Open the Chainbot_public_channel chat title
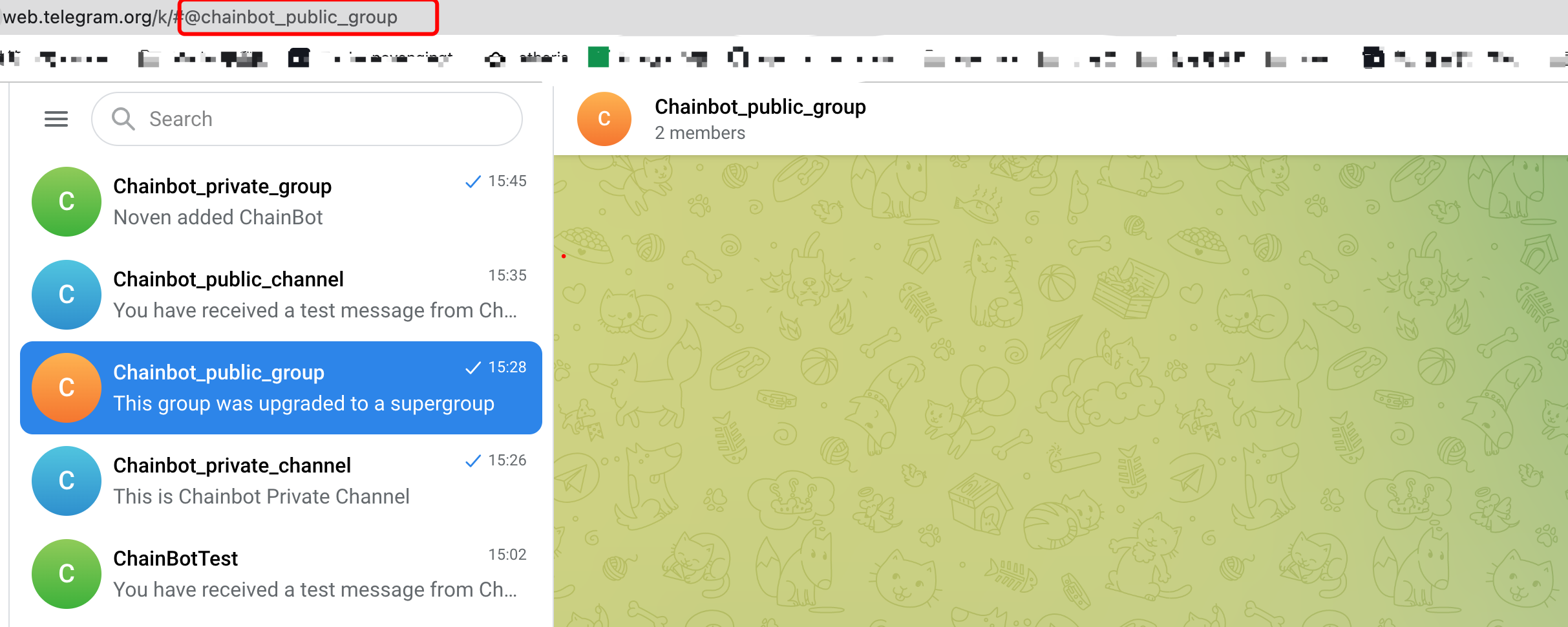1568x627 pixels. coord(228,279)
